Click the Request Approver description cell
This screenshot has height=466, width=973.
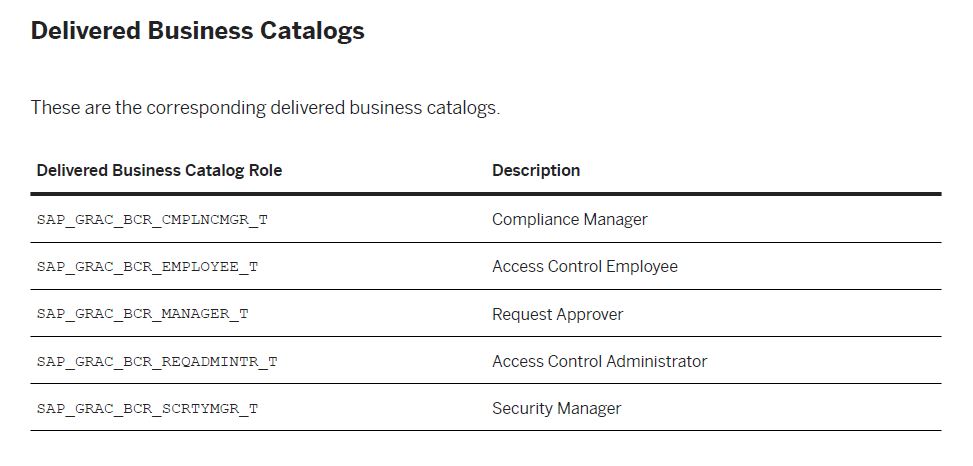coord(557,315)
